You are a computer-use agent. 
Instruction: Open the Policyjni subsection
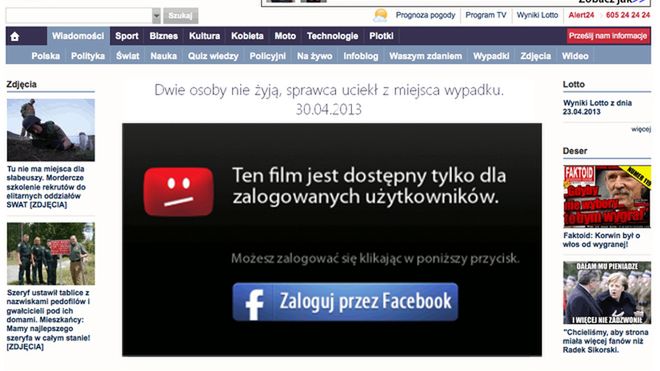click(x=268, y=56)
